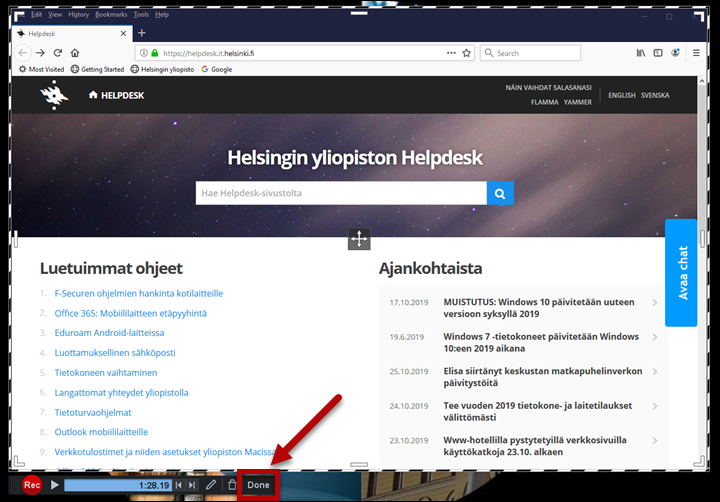Open the Edit menu
The width and height of the screenshot is (720, 502).
[36, 15]
